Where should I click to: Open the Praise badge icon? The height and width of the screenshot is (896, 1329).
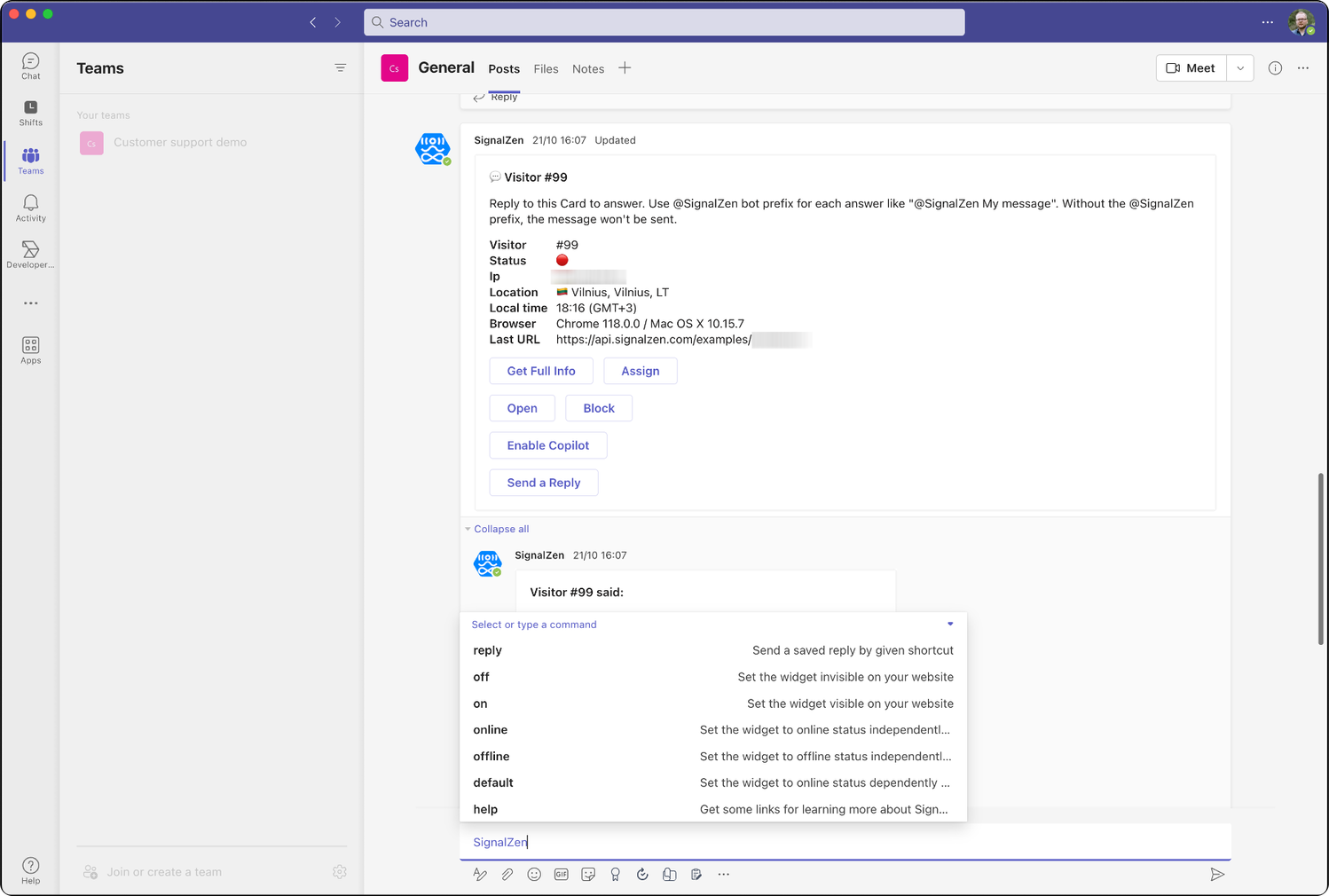coord(616,874)
